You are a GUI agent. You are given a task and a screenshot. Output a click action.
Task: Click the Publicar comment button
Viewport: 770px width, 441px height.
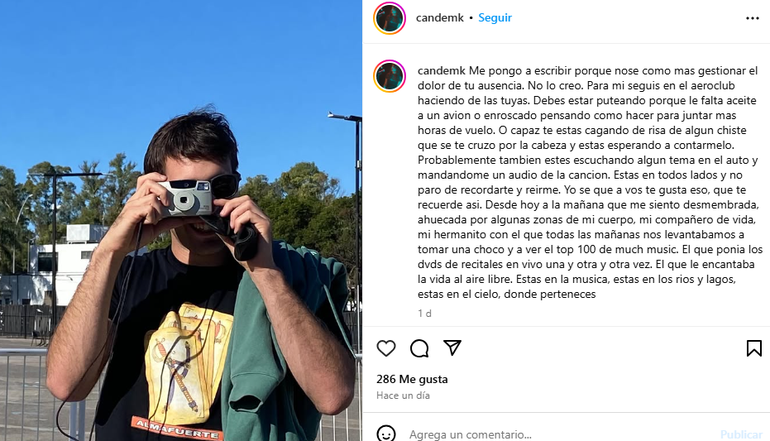[x=741, y=435]
